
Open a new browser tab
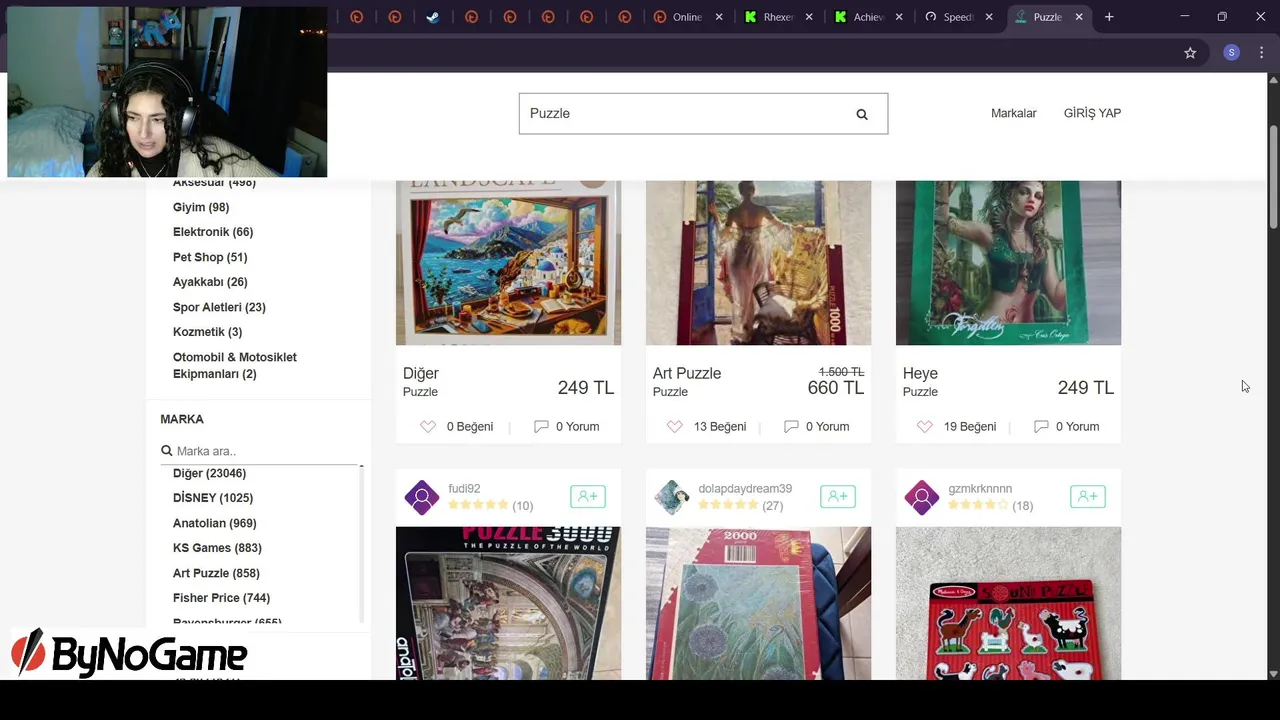click(x=1109, y=17)
